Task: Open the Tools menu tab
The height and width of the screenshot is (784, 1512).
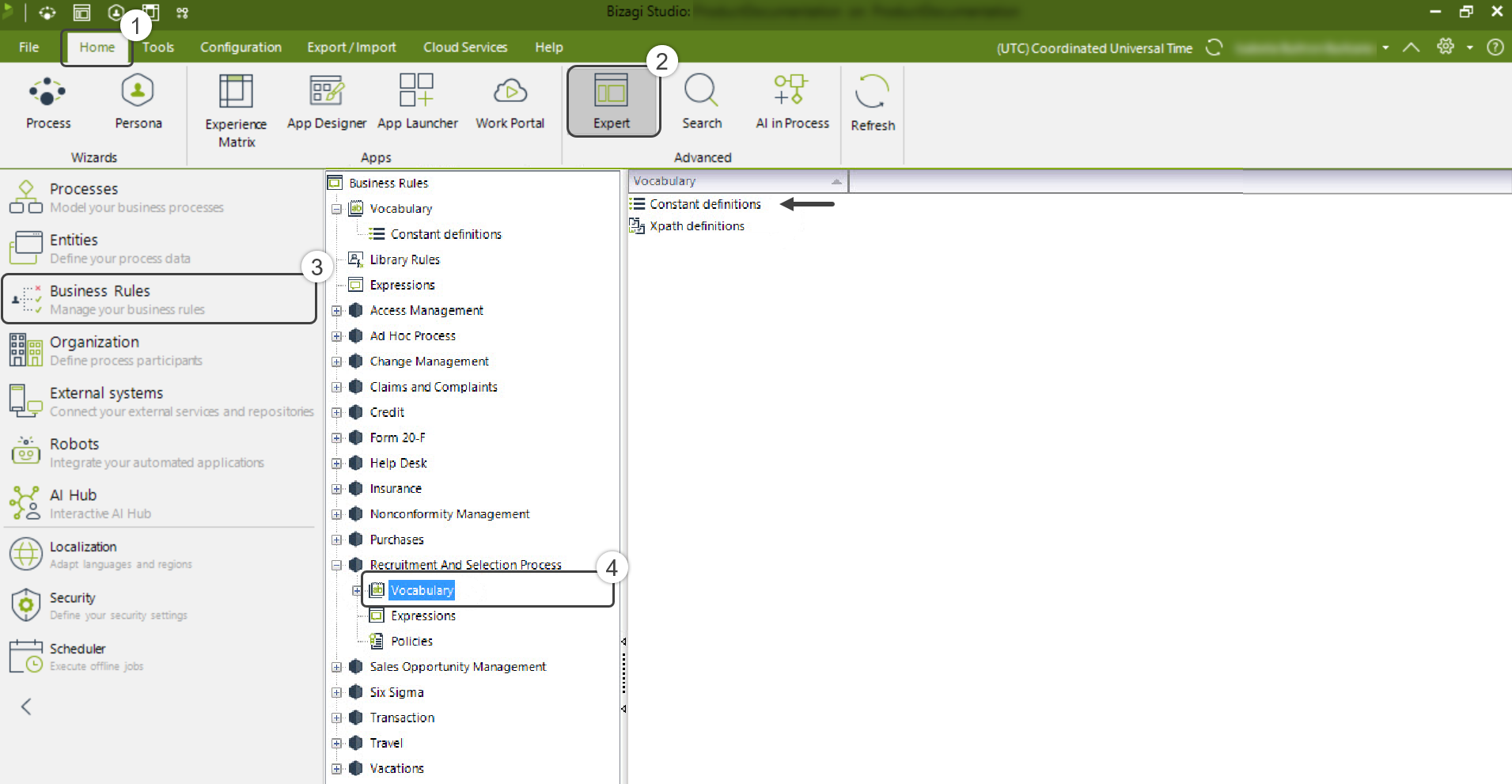Action: tap(158, 47)
